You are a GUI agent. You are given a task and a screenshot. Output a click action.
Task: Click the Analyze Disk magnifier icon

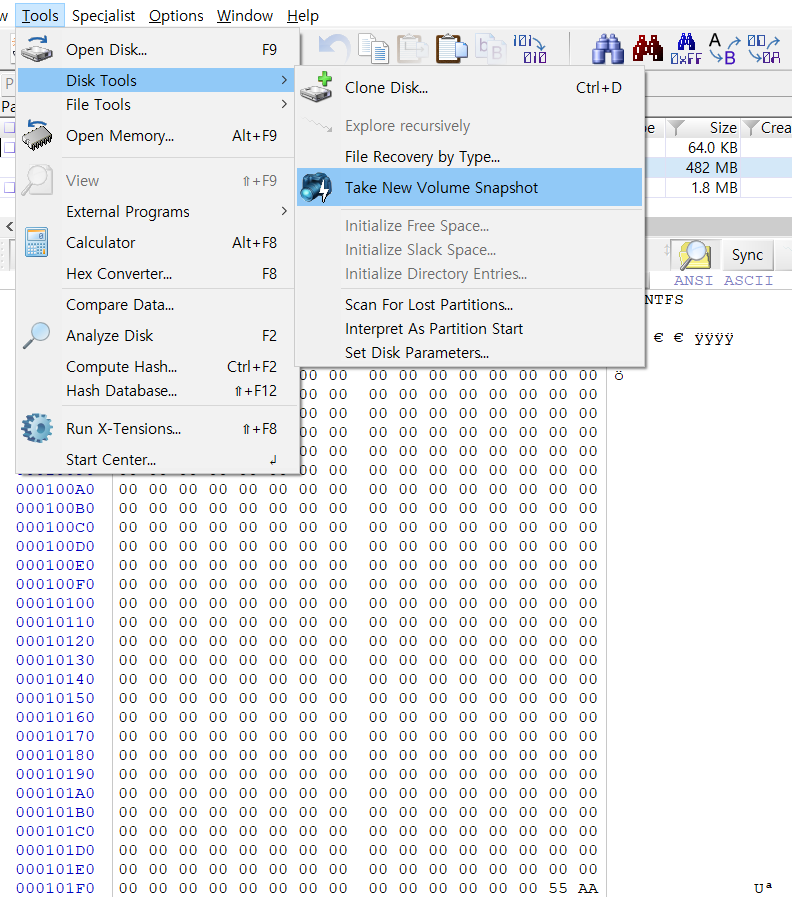click(x=36, y=336)
